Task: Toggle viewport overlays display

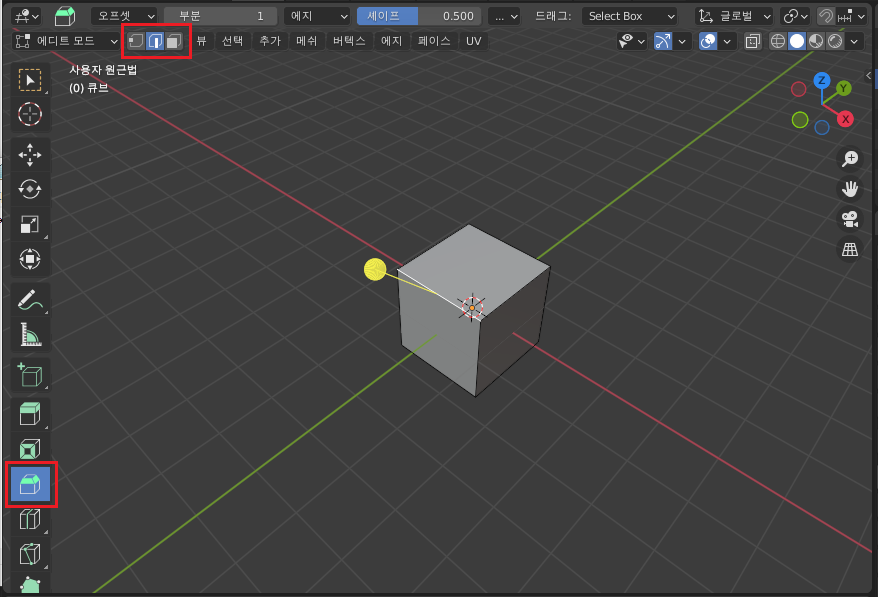Action: (708, 41)
